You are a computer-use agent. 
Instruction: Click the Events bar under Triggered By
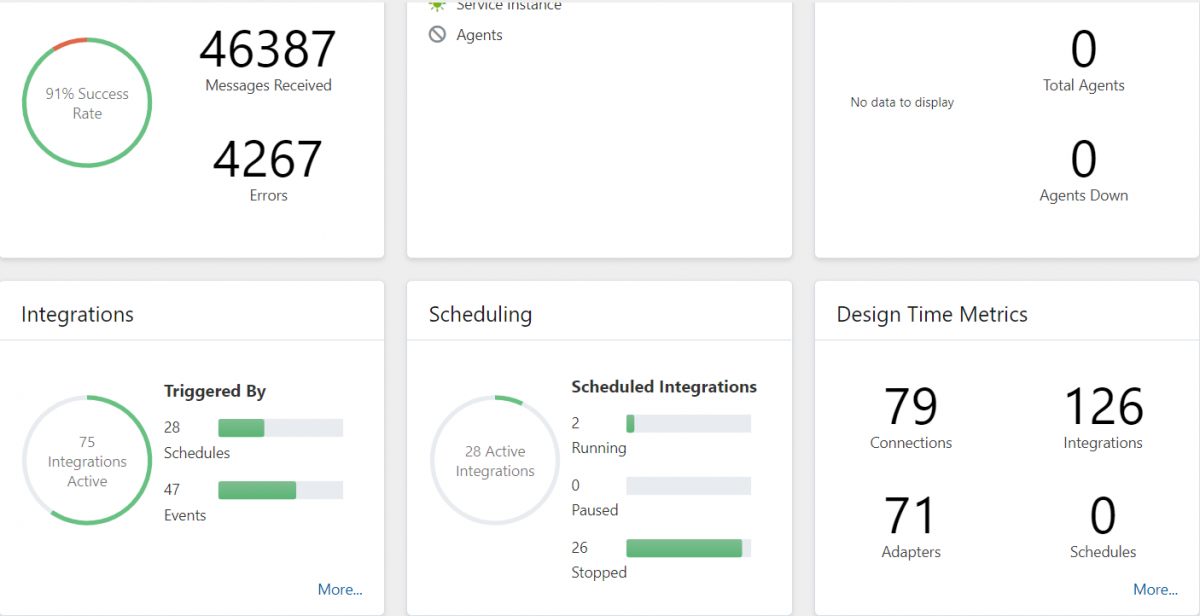(x=280, y=490)
